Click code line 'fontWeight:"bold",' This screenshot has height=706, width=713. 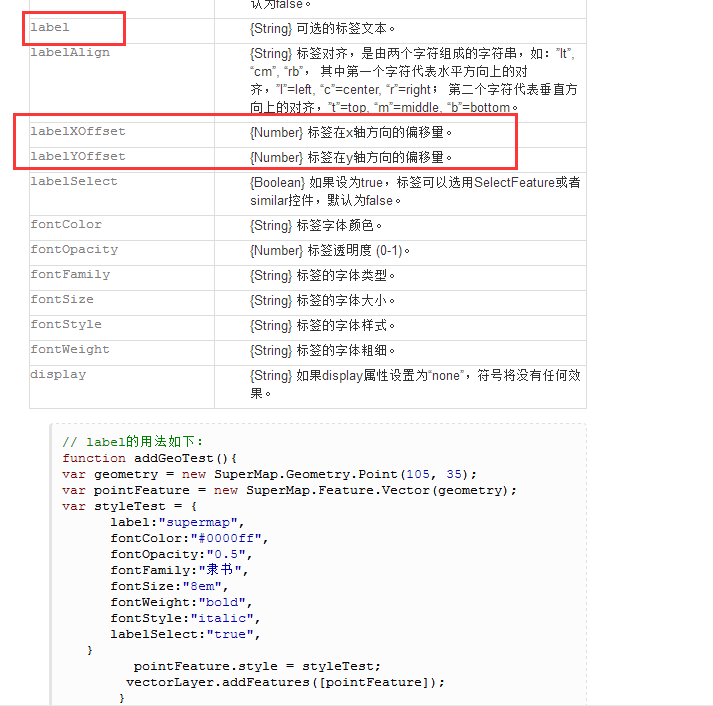tap(181, 602)
